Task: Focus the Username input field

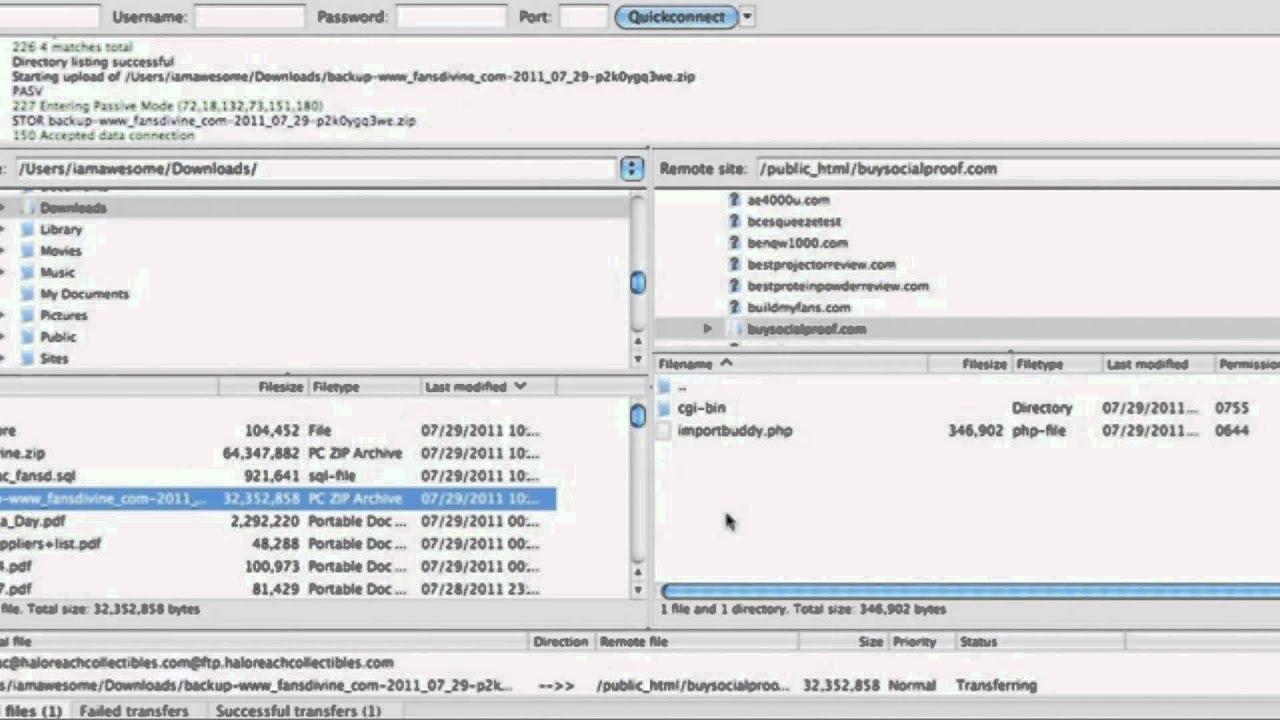Action: point(249,16)
